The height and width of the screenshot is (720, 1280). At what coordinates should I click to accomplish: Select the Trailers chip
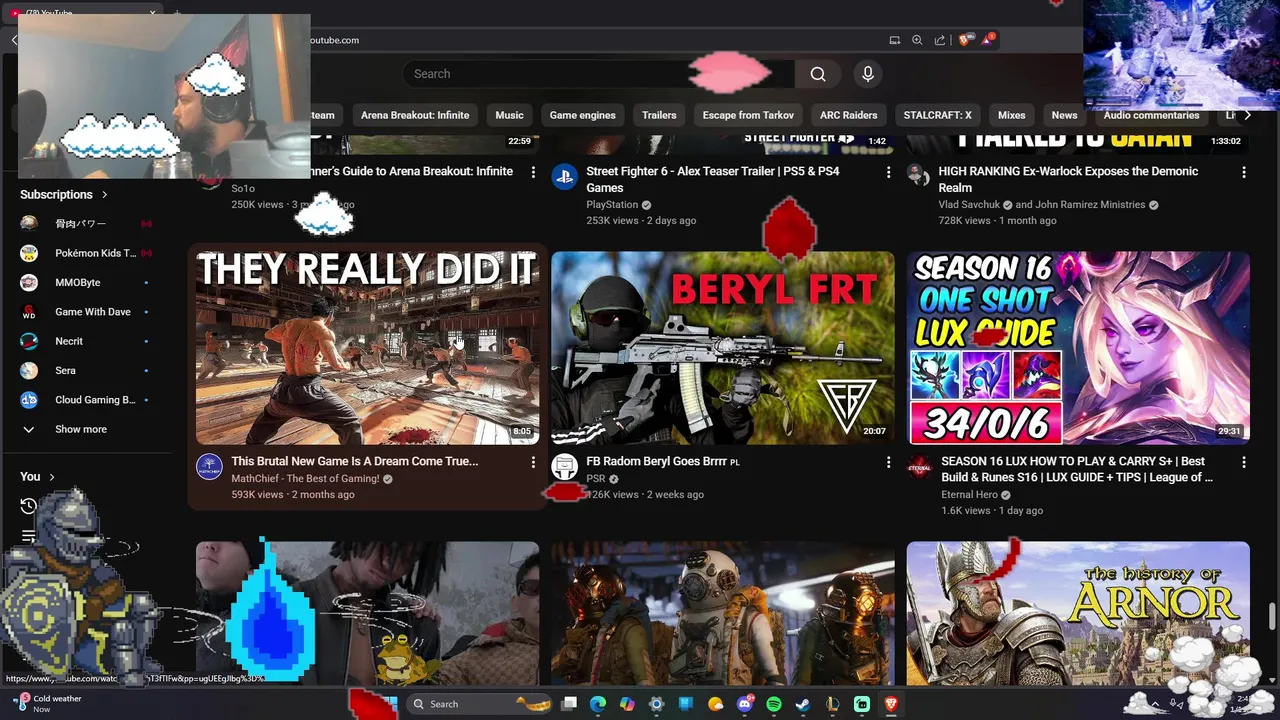pos(659,115)
